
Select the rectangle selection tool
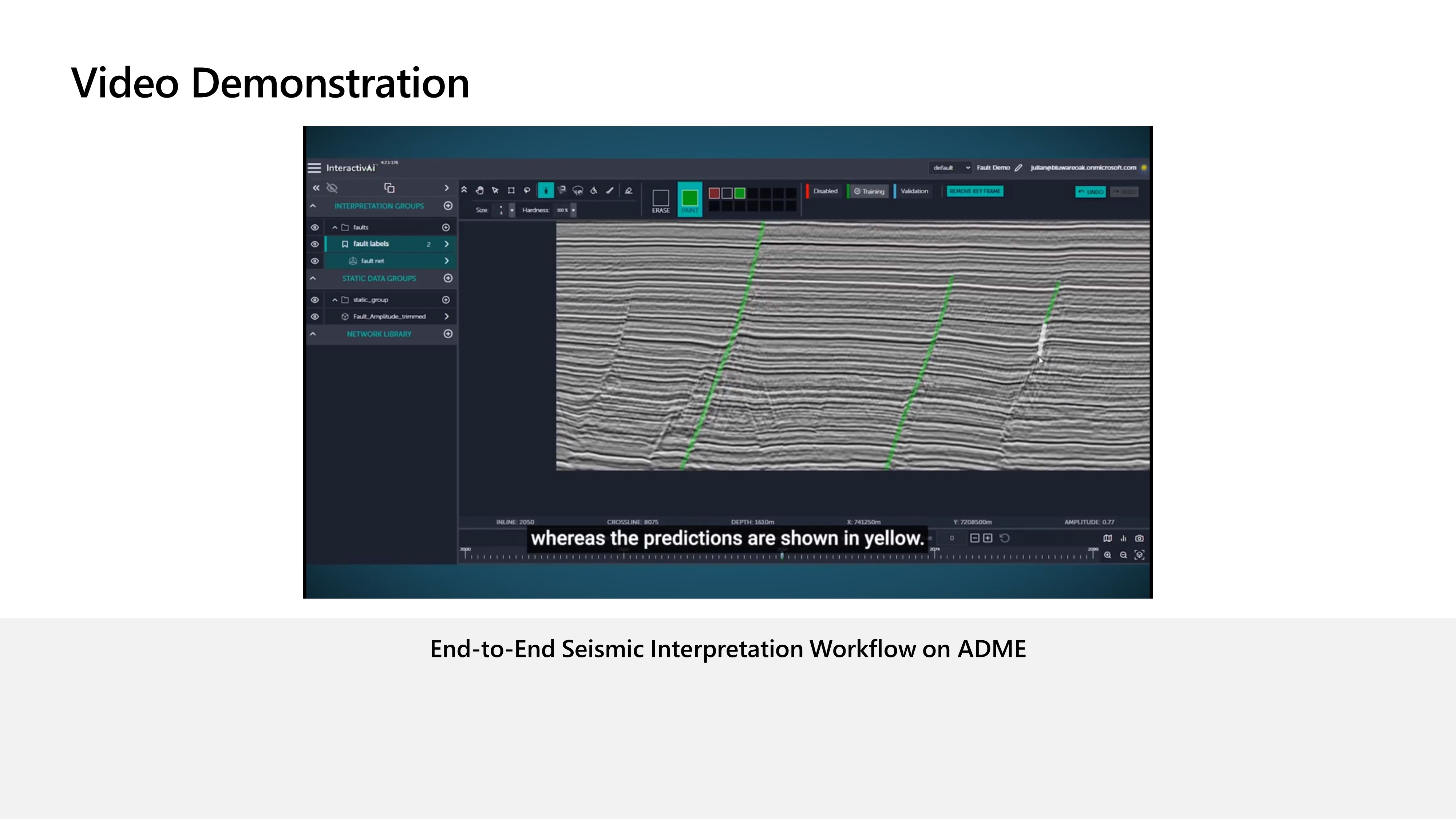(511, 190)
